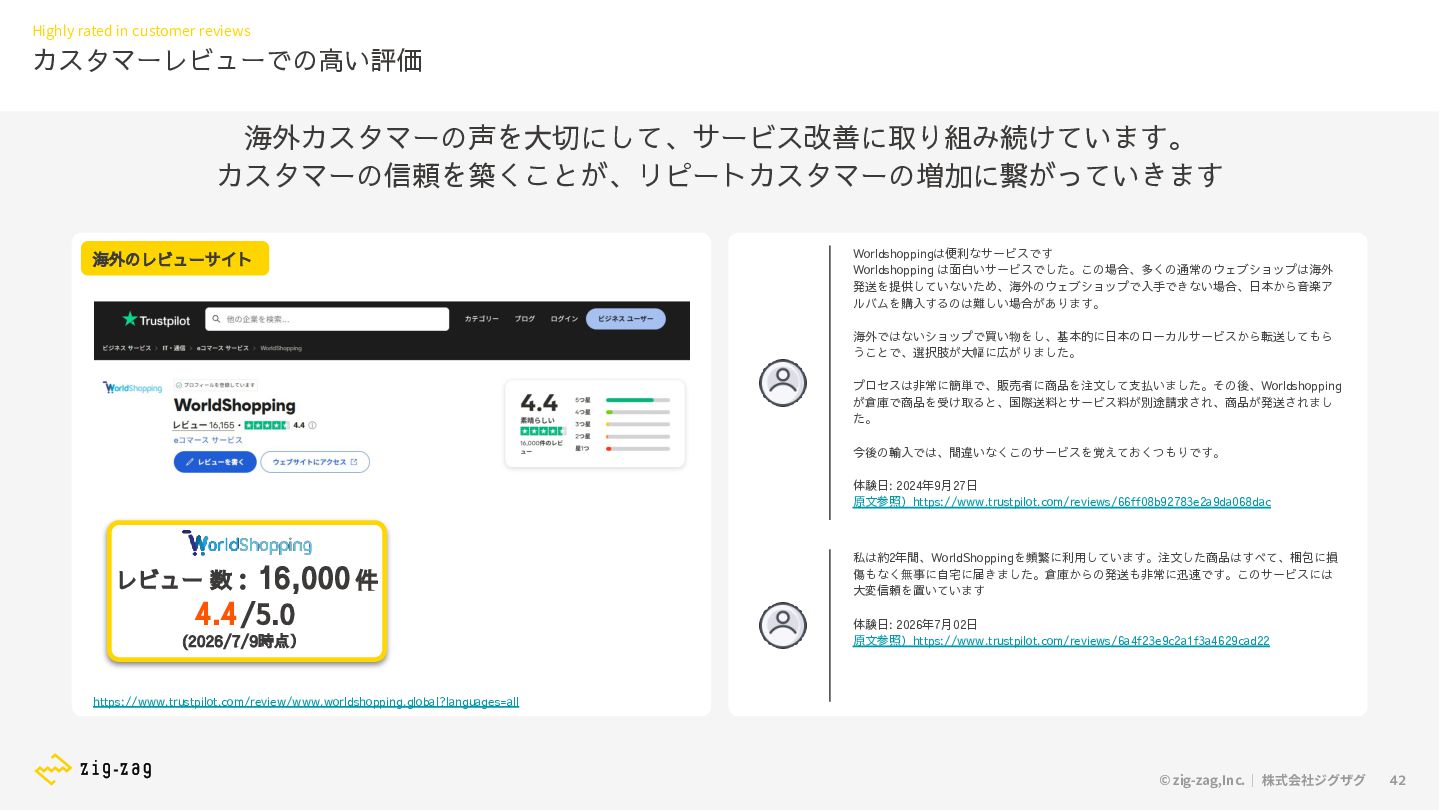The height and width of the screenshot is (810, 1440).
Task: Click the © zig-zag,Inc. copyright text
Action: tap(1202, 780)
